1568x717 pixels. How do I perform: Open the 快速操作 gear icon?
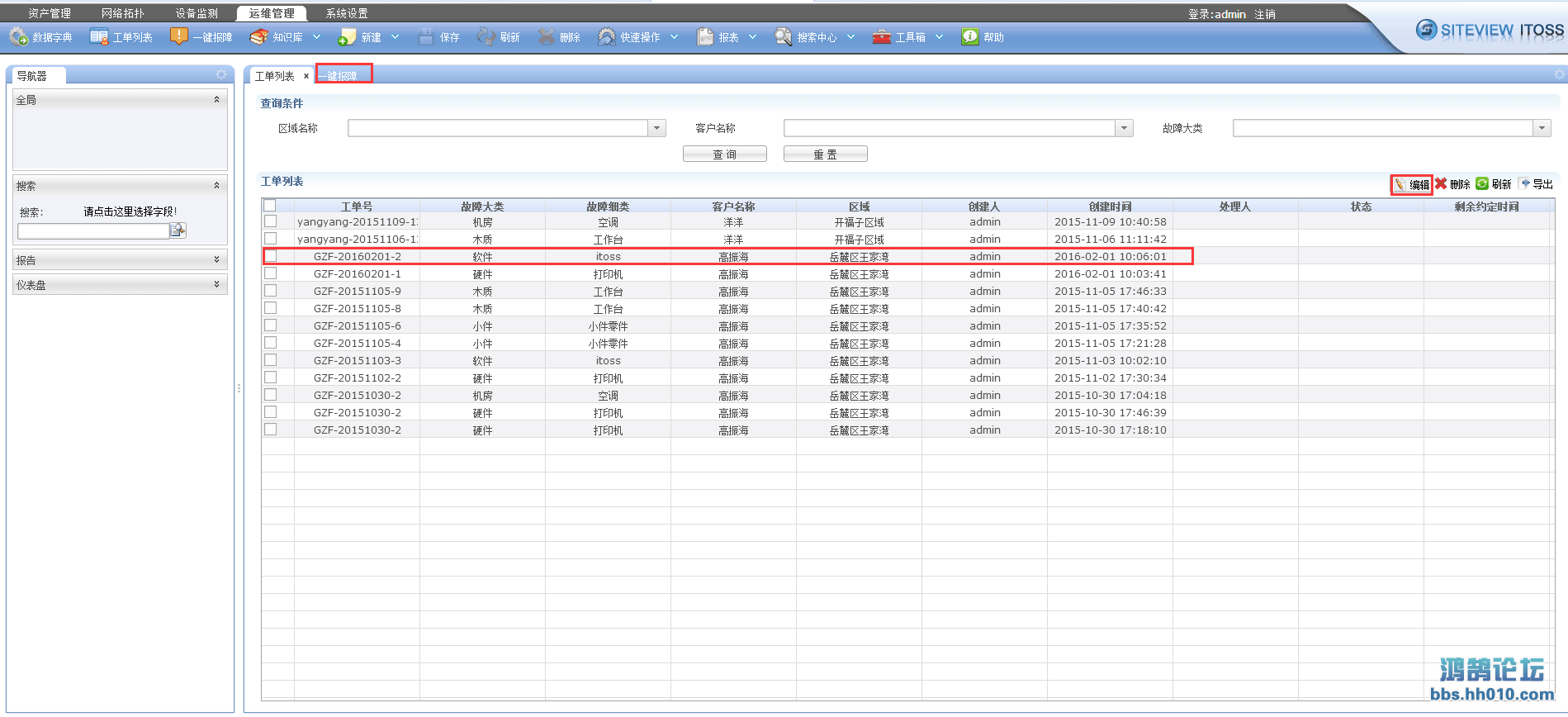click(607, 37)
